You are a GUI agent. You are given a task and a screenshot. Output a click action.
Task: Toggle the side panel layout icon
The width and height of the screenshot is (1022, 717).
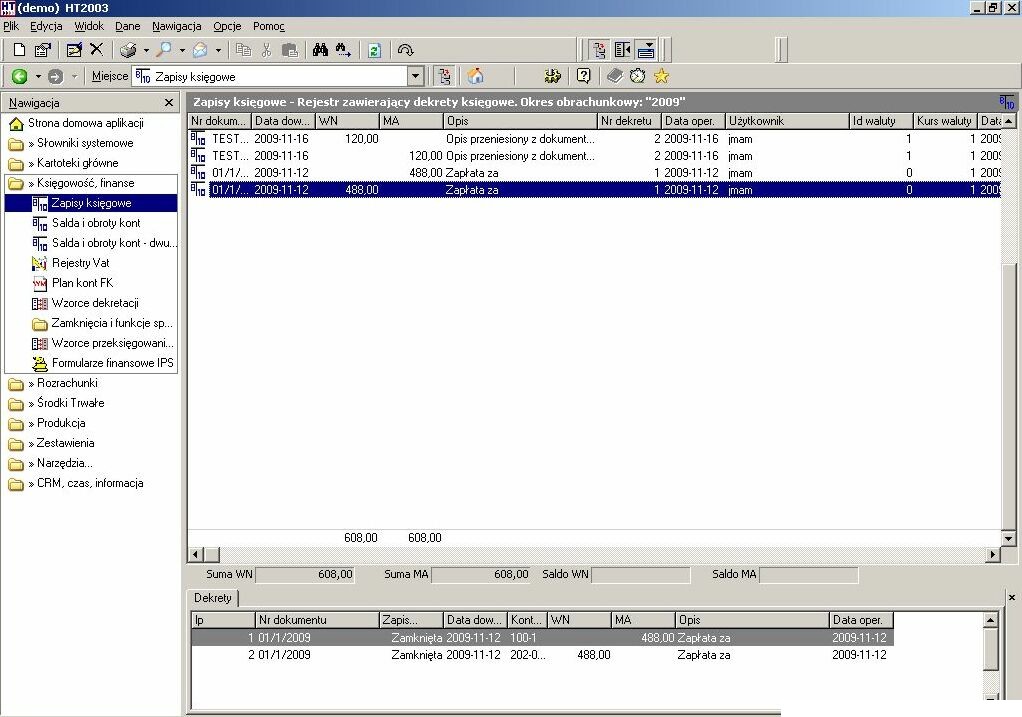click(x=622, y=50)
